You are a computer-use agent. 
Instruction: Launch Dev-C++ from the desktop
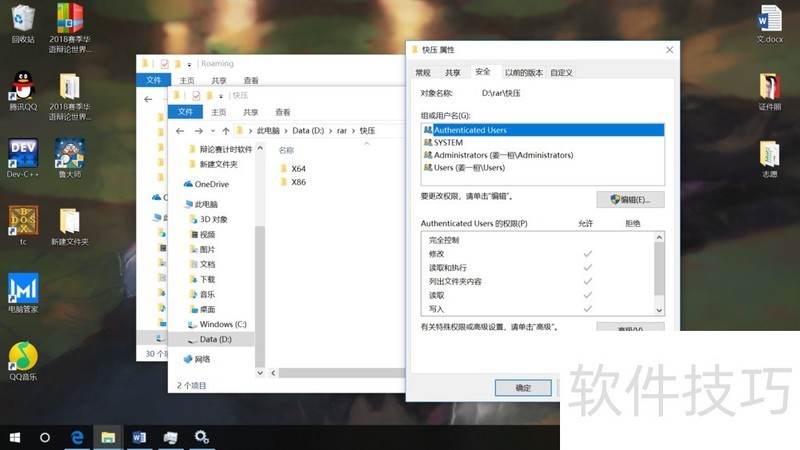(23, 157)
